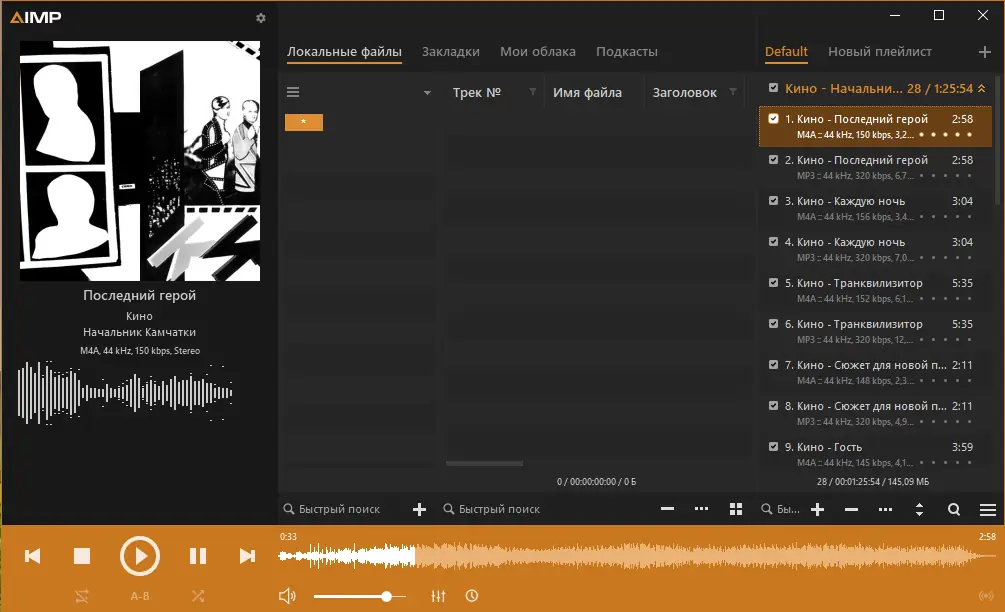The height and width of the screenshot is (612, 1005).
Task: Add new playlist with plus icon
Action: [984, 52]
